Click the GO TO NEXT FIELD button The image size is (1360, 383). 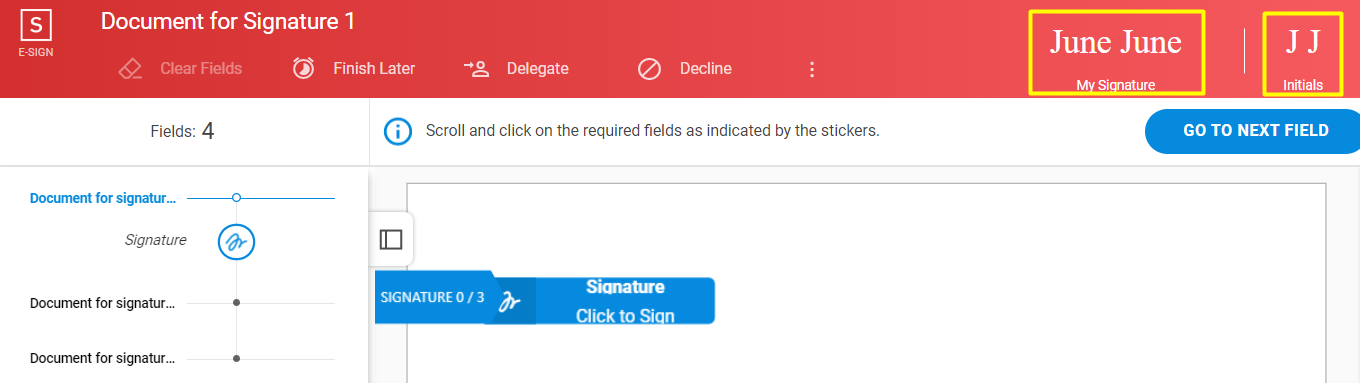[1255, 131]
